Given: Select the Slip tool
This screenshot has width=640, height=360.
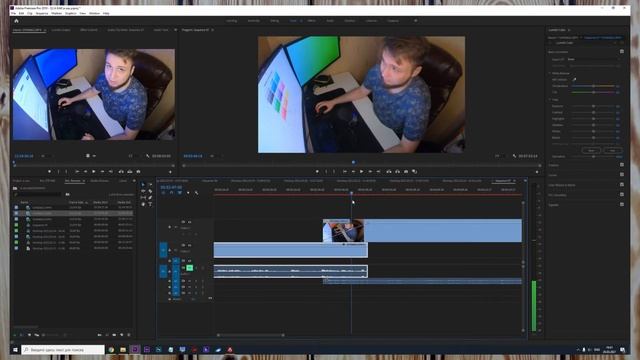Looking at the screenshot, I should (x=143, y=198).
